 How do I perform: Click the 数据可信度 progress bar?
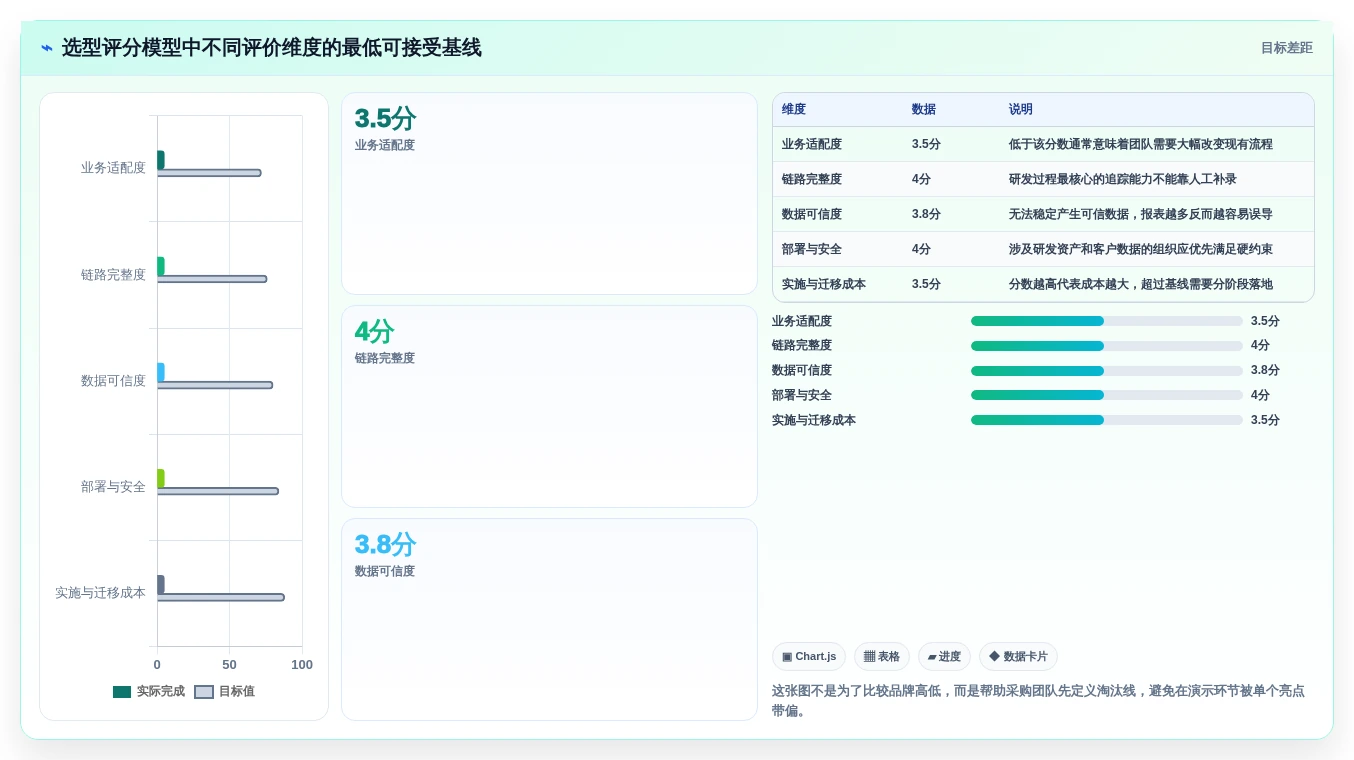tap(1106, 370)
